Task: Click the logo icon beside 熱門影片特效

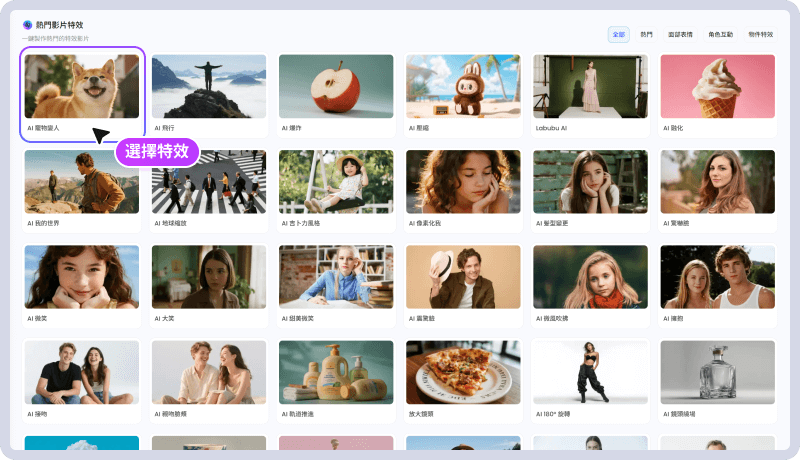Action: click(28, 25)
